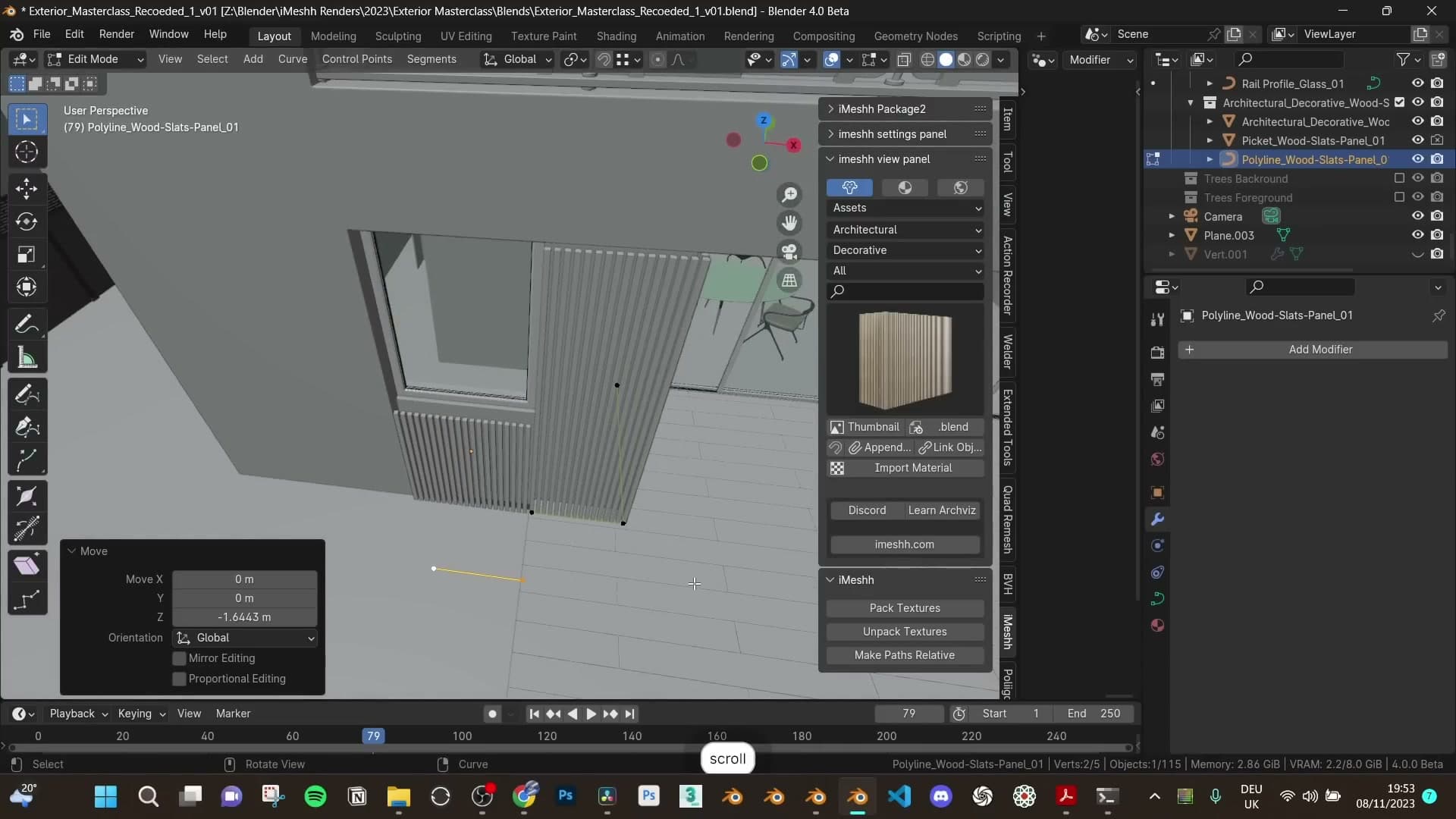Open the Global transform orientation dropdown in header
Image resolution: width=1456 pixels, height=819 pixels.
(518, 59)
